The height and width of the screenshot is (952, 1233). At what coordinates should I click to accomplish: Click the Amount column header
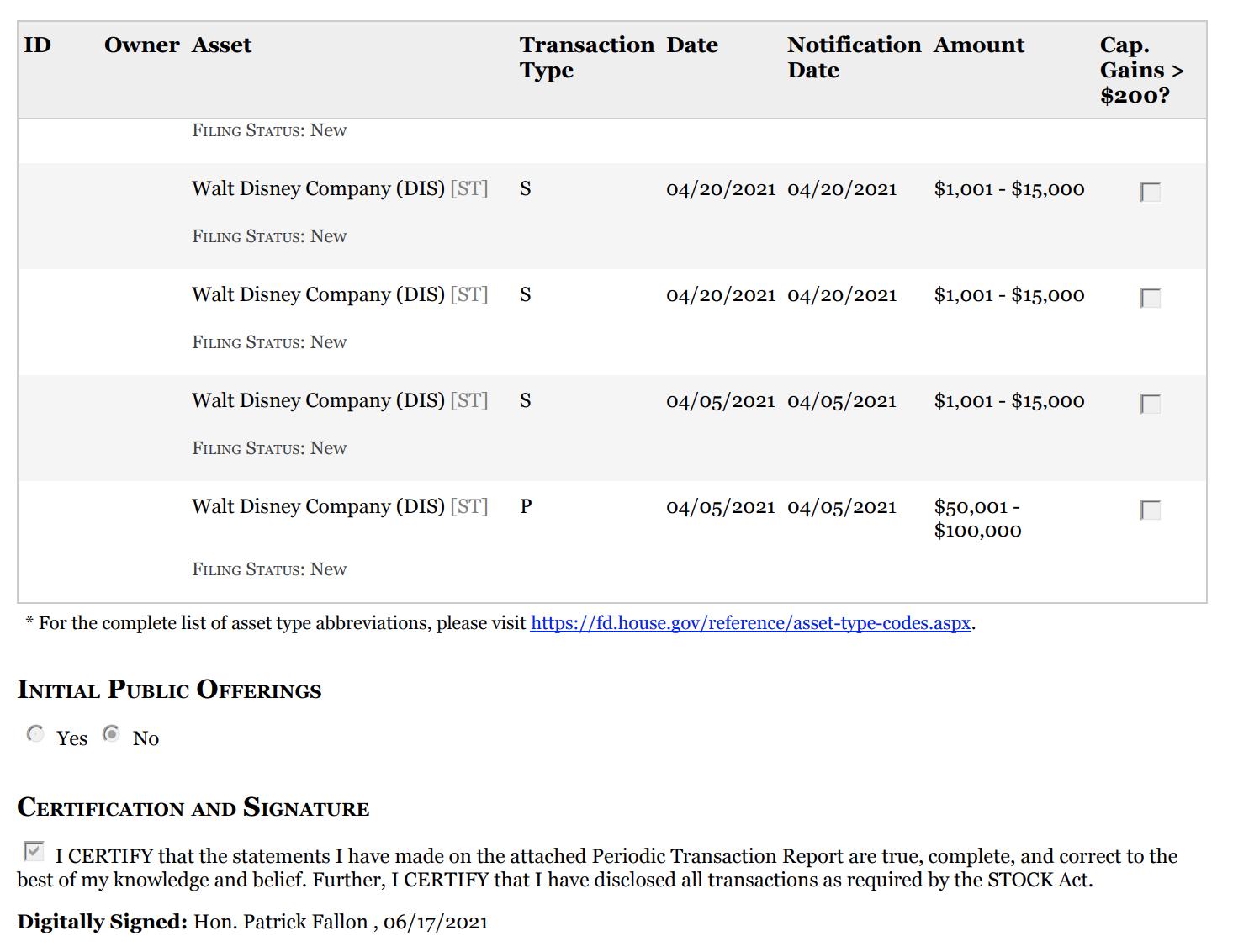(x=978, y=45)
